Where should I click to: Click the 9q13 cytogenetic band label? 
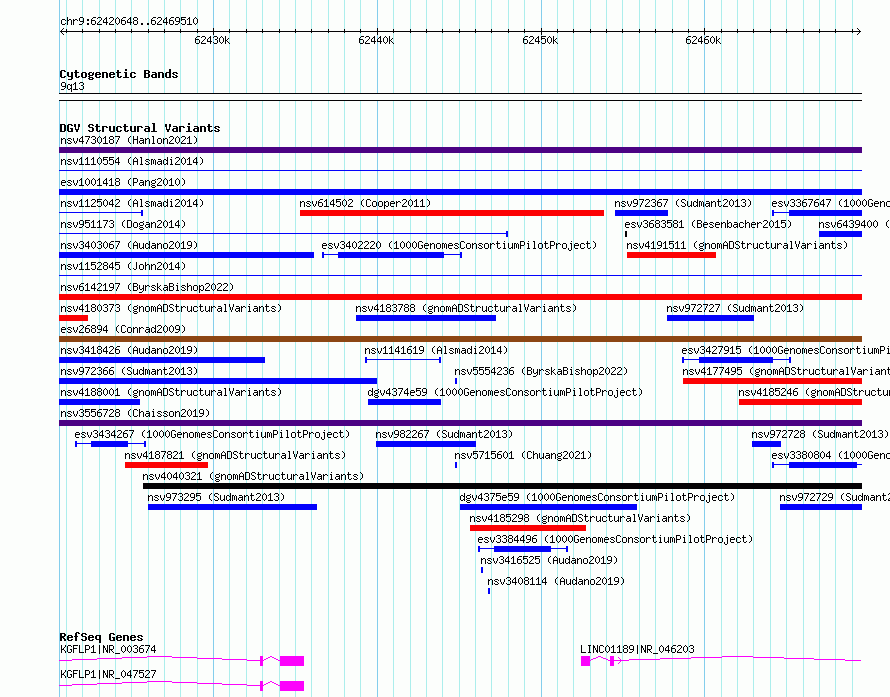pyautogui.click(x=73, y=86)
